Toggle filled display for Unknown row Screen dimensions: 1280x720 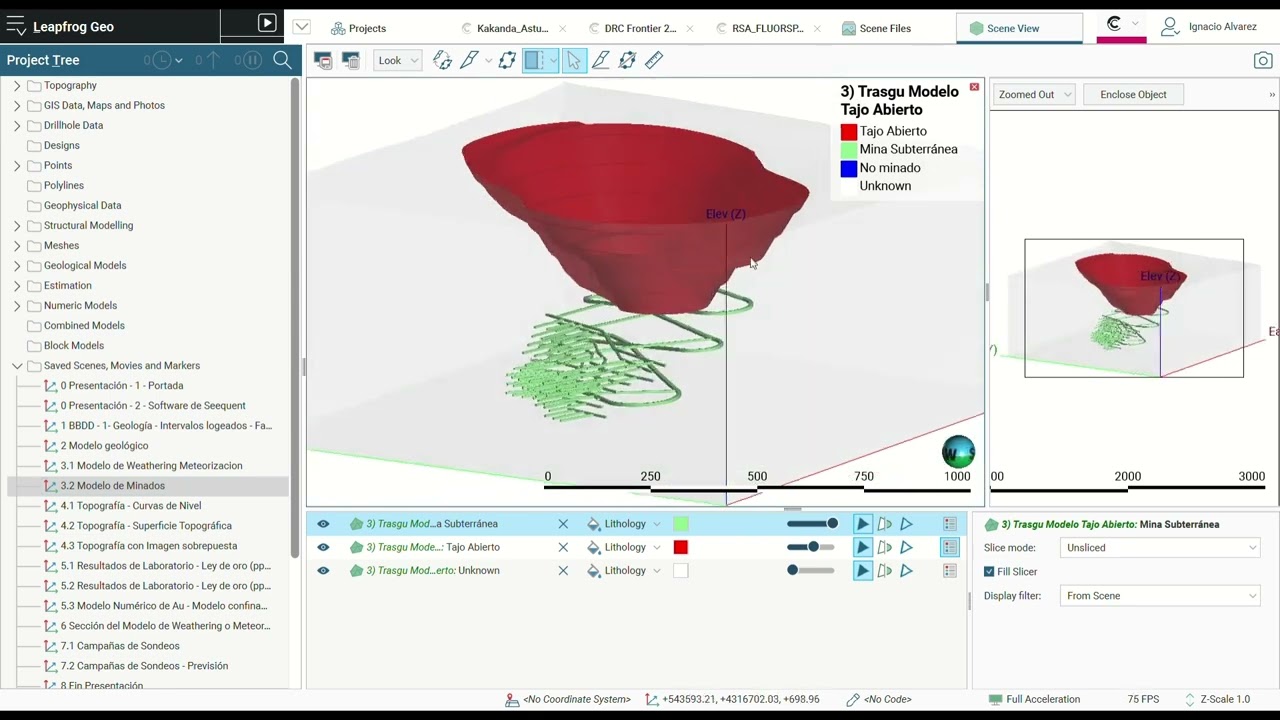(x=862, y=571)
